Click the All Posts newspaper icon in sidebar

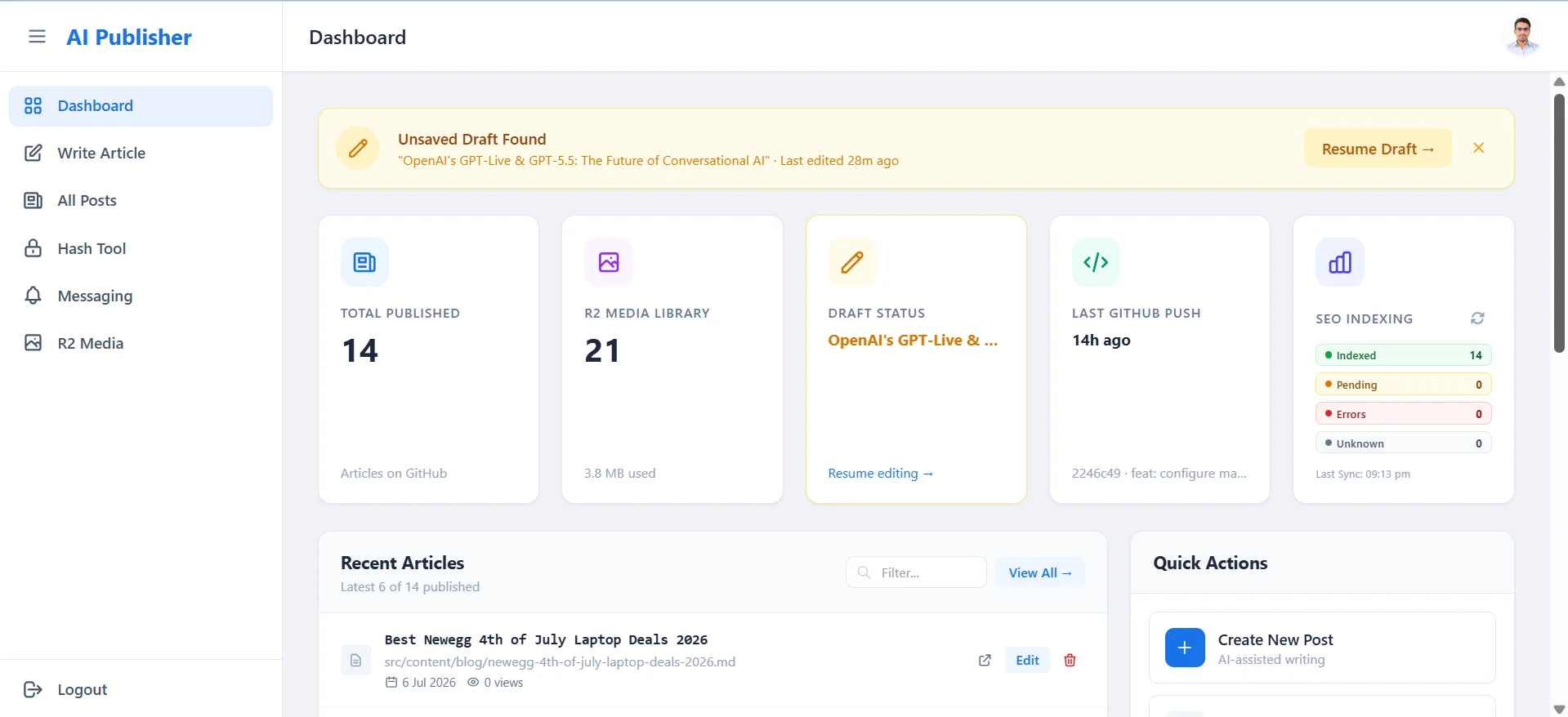(x=33, y=201)
